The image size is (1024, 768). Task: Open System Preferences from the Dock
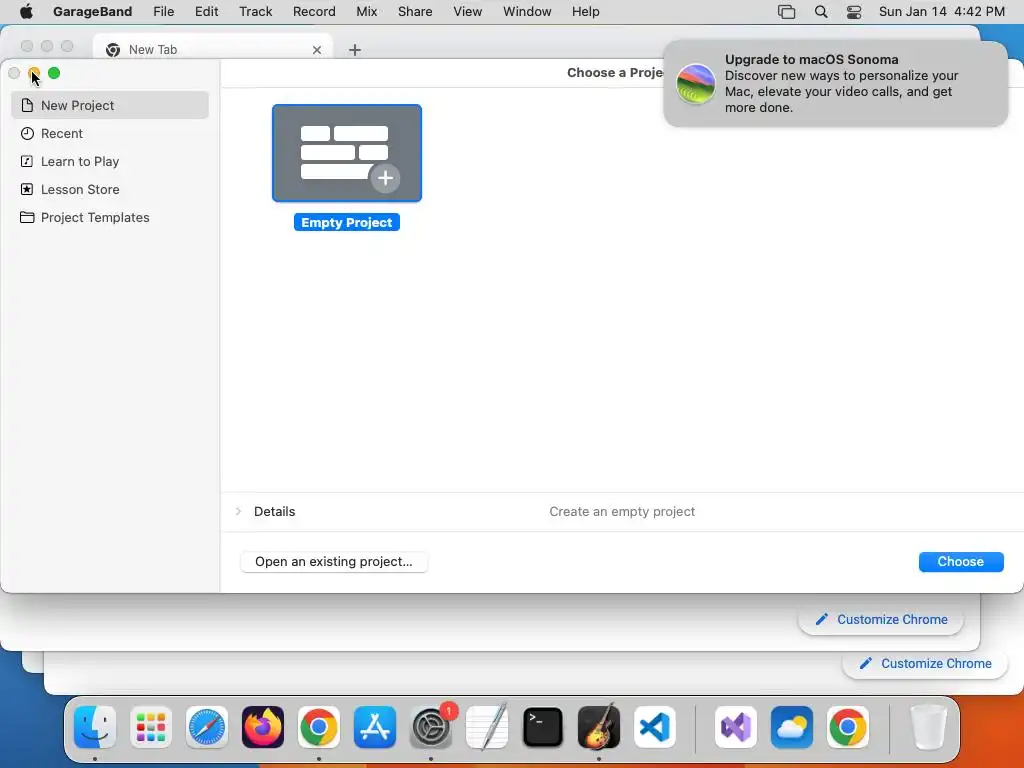(x=431, y=727)
